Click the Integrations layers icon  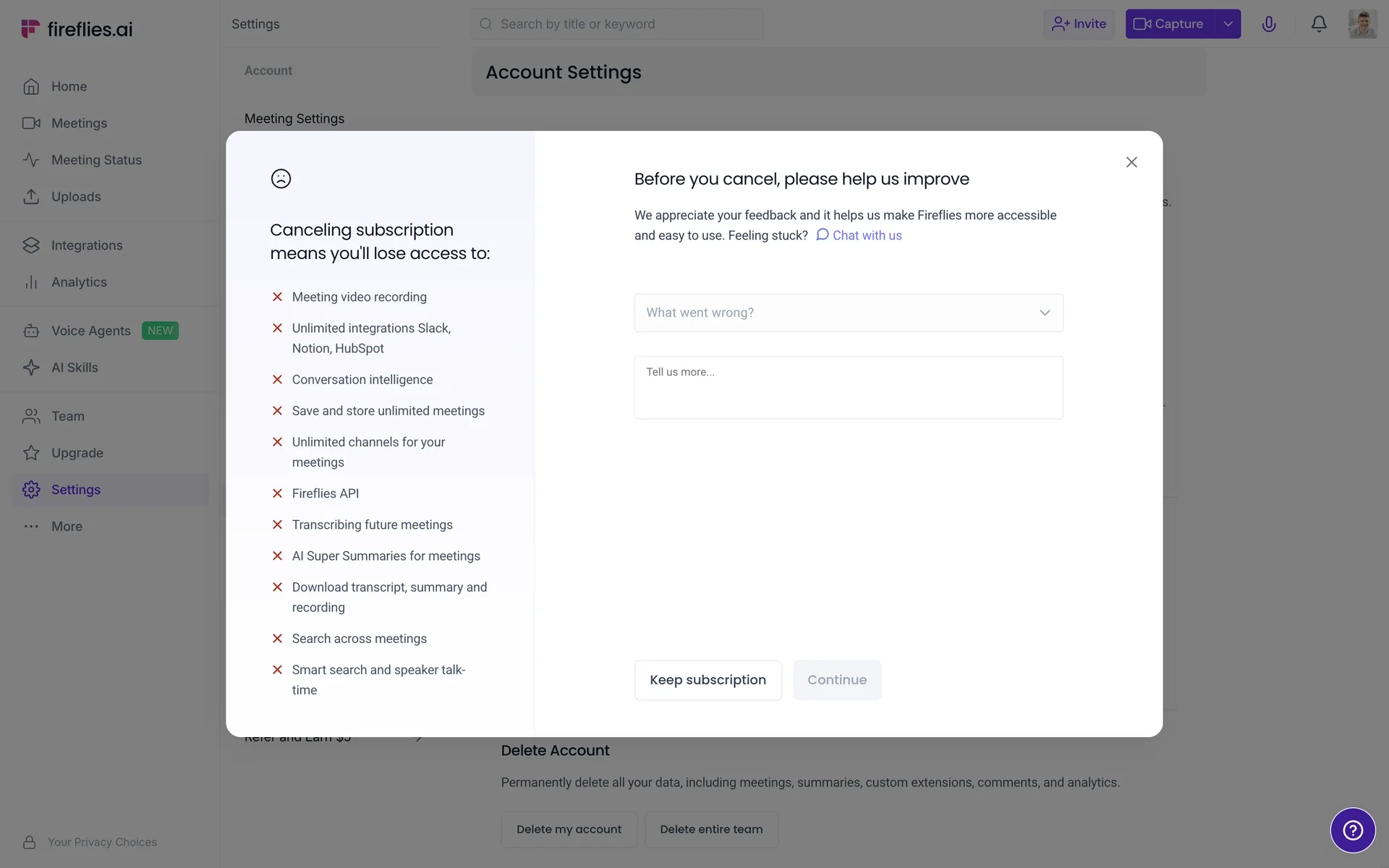(31, 245)
